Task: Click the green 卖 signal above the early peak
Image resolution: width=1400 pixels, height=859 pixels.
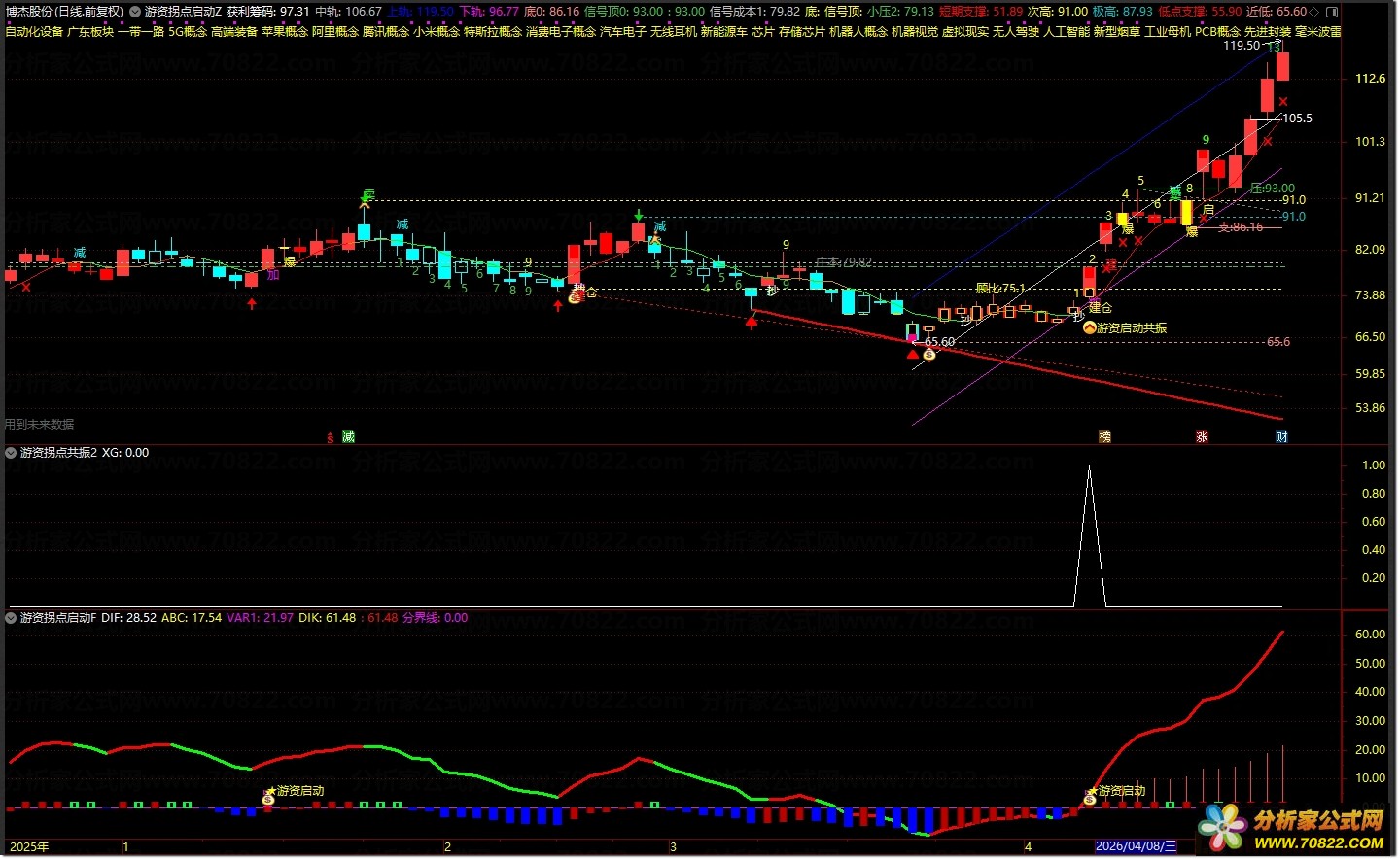Action: (x=368, y=194)
